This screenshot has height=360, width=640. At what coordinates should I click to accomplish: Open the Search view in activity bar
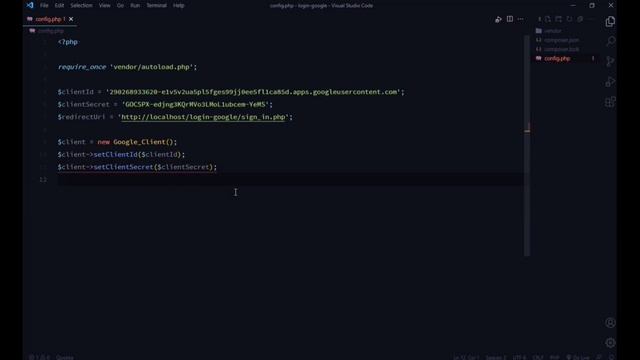pos(610,41)
